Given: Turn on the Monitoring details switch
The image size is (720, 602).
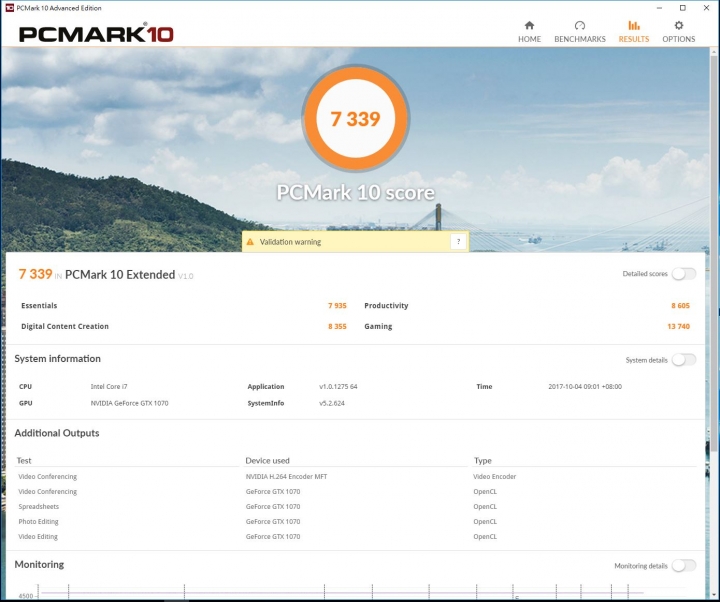Looking at the screenshot, I should pyautogui.click(x=684, y=565).
